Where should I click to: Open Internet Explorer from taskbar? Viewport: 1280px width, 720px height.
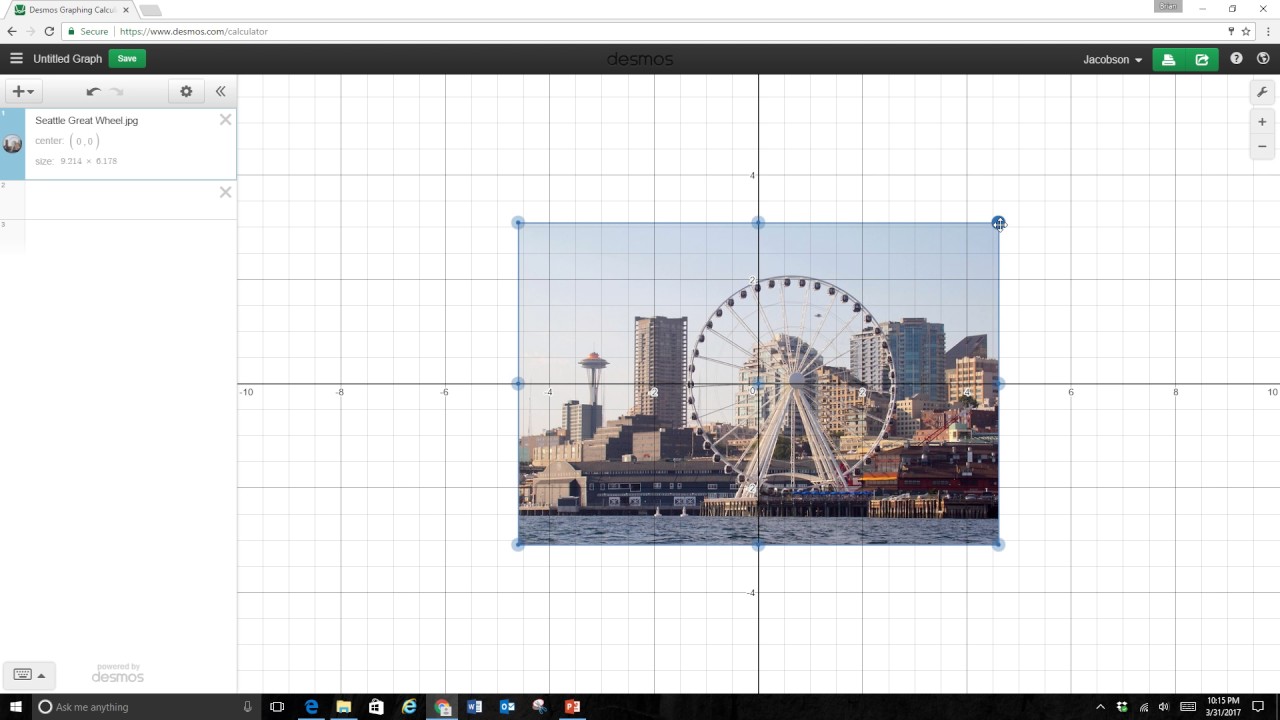(409, 707)
